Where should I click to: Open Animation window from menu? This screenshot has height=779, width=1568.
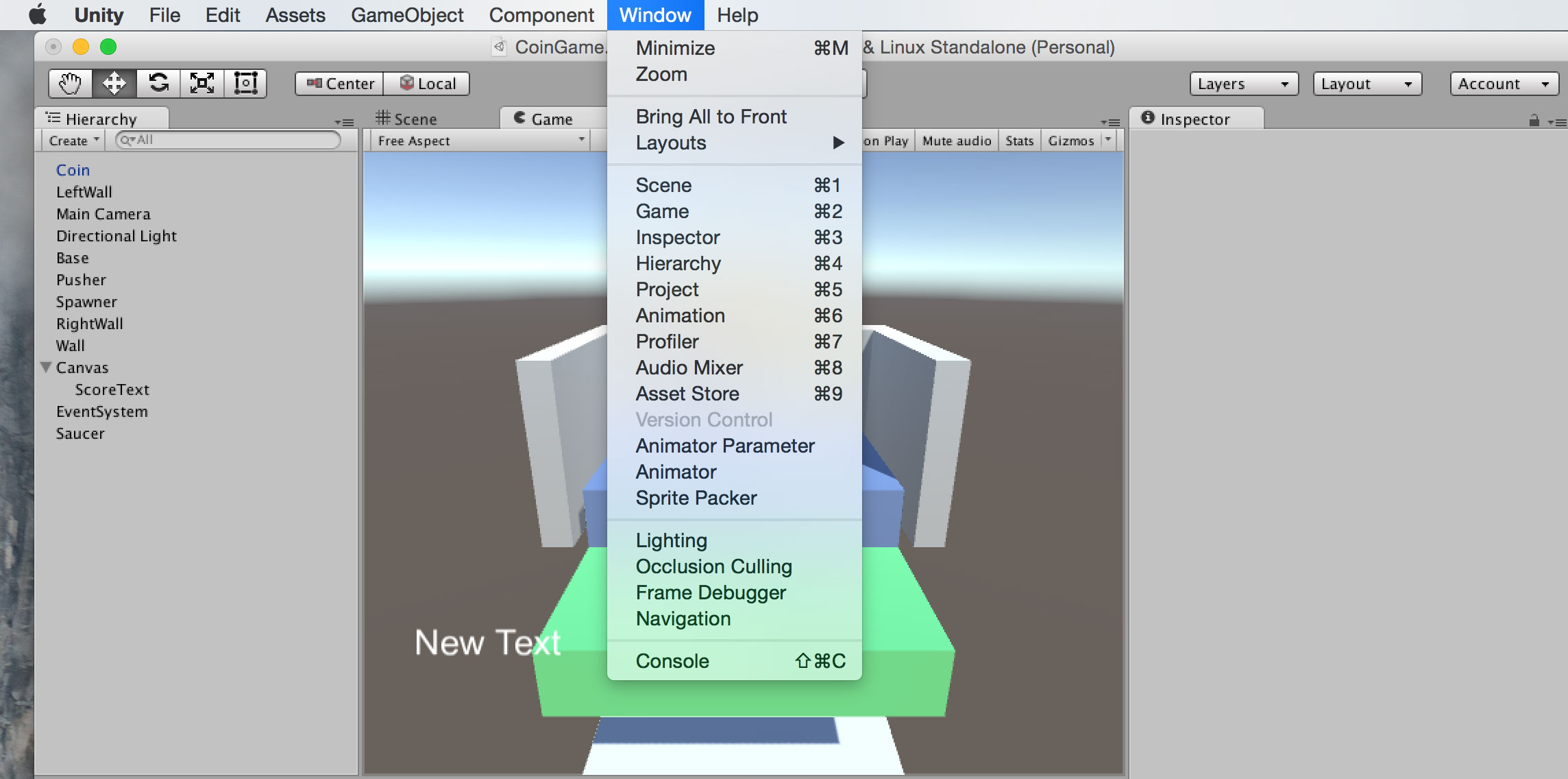click(x=734, y=315)
